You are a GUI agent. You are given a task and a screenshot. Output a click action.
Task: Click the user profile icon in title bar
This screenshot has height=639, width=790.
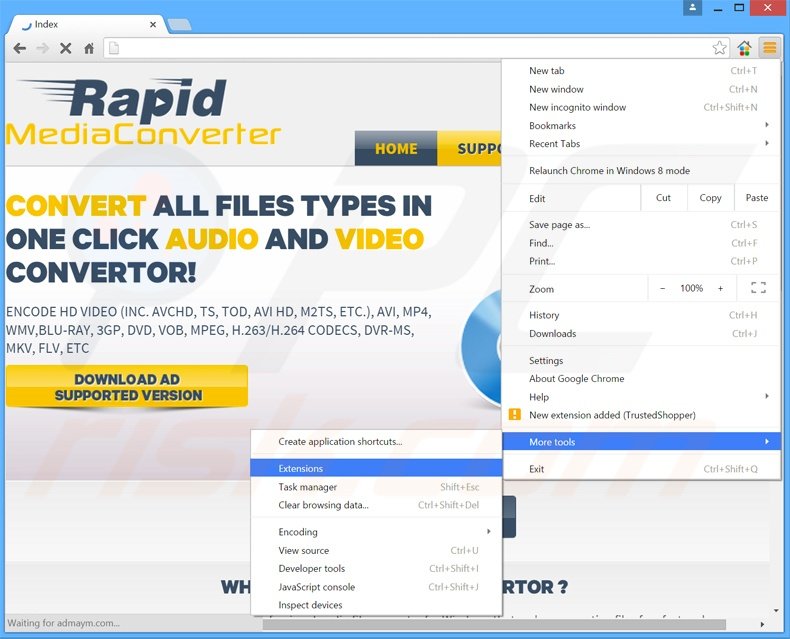pyautogui.click(x=692, y=8)
